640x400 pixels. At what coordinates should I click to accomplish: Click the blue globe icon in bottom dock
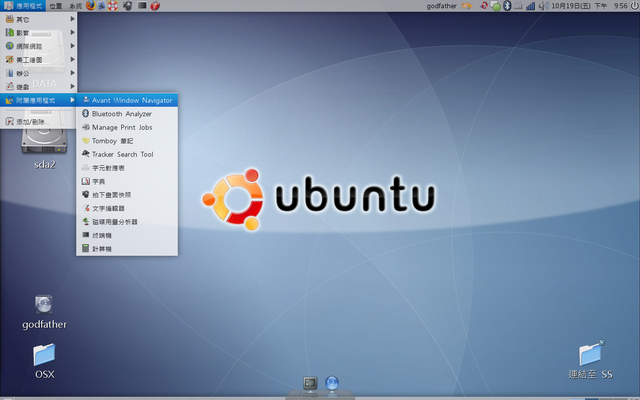pyautogui.click(x=332, y=383)
